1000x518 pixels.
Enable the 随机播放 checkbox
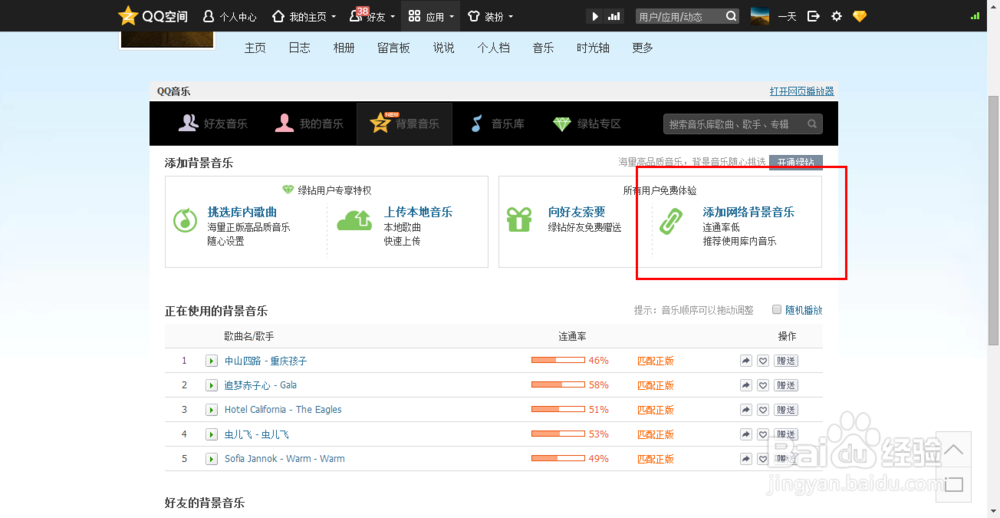point(776,309)
